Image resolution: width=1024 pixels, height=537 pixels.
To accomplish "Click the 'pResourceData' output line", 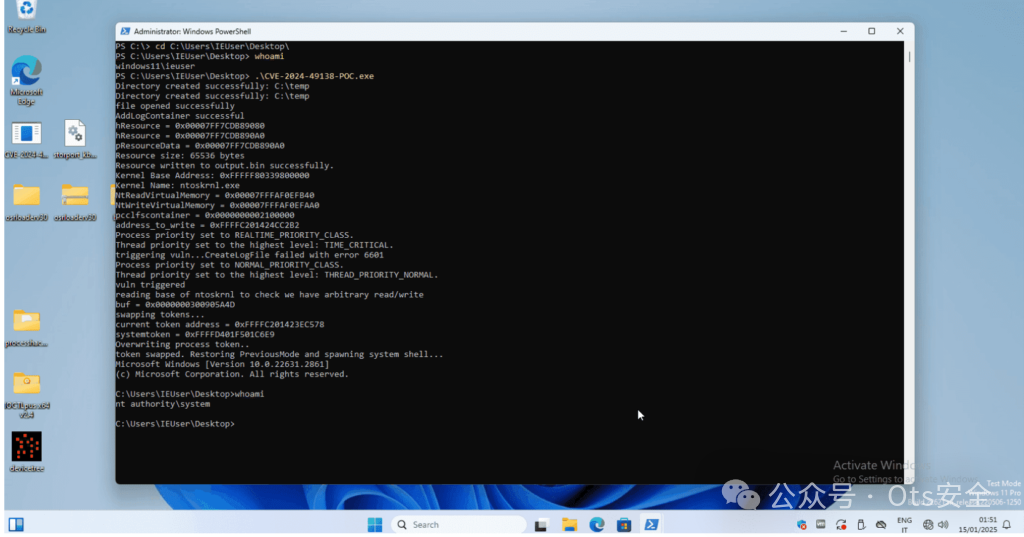I will click(x=200, y=146).
